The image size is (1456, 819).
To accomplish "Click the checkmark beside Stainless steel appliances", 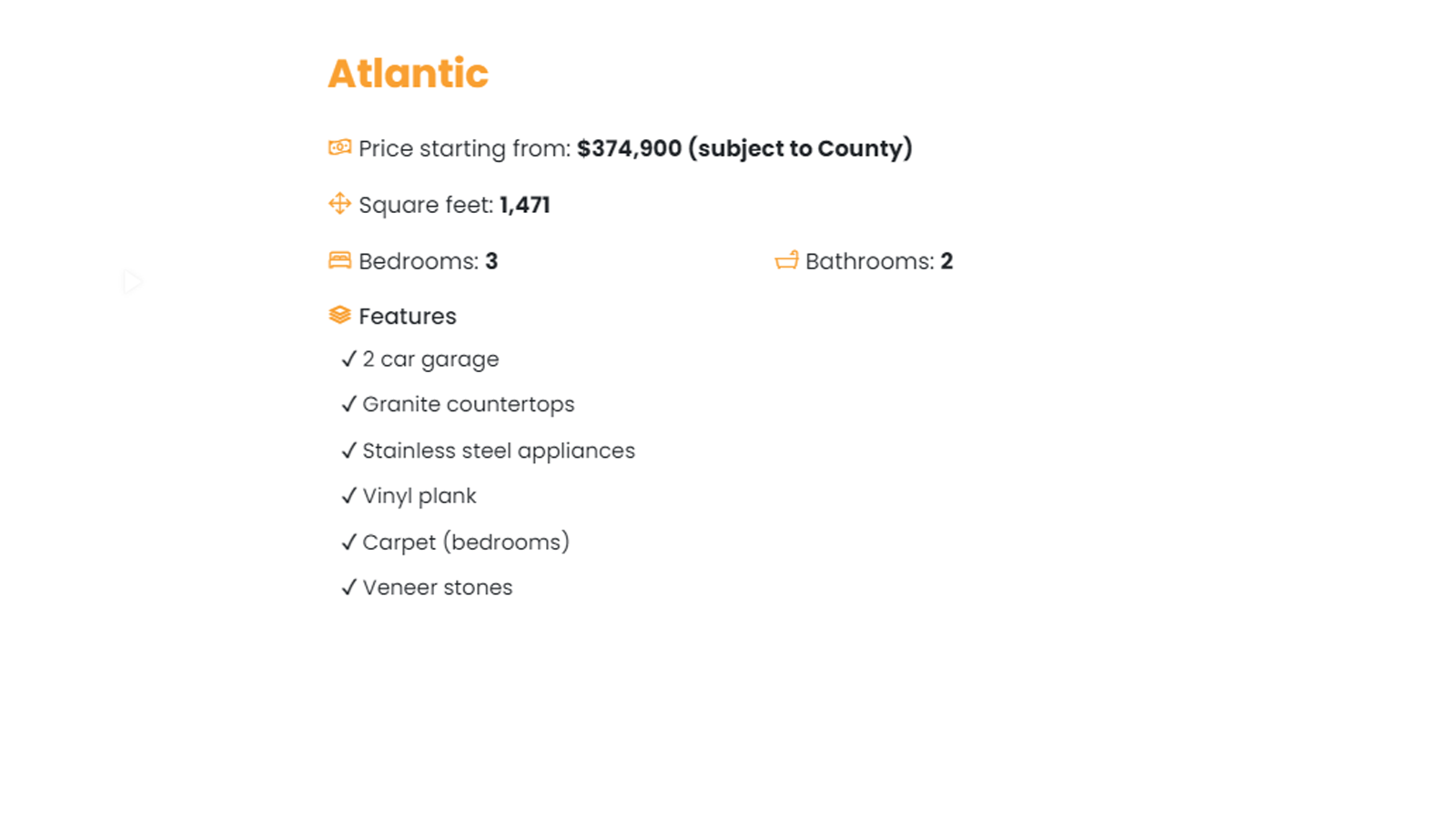I will (x=349, y=450).
